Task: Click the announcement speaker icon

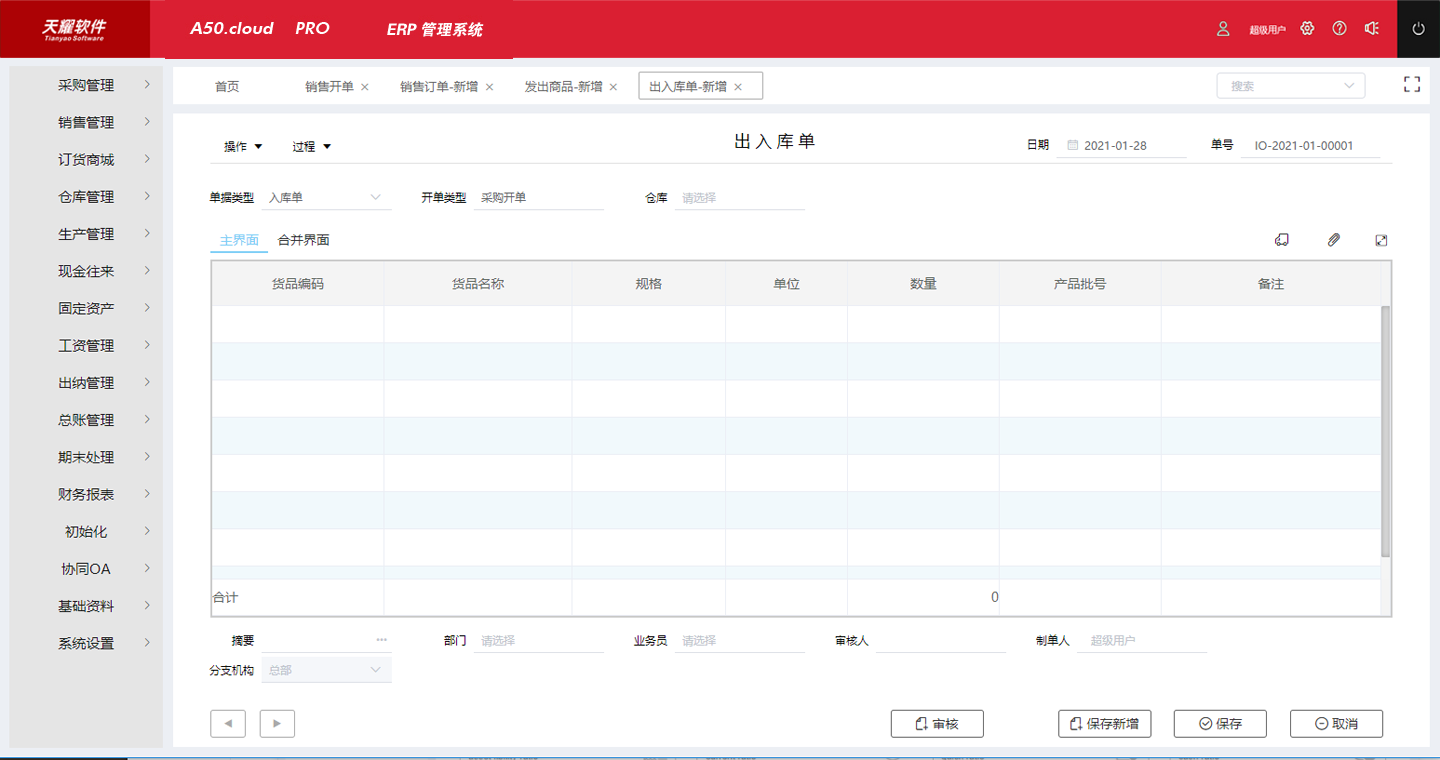Action: tap(1372, 29)
